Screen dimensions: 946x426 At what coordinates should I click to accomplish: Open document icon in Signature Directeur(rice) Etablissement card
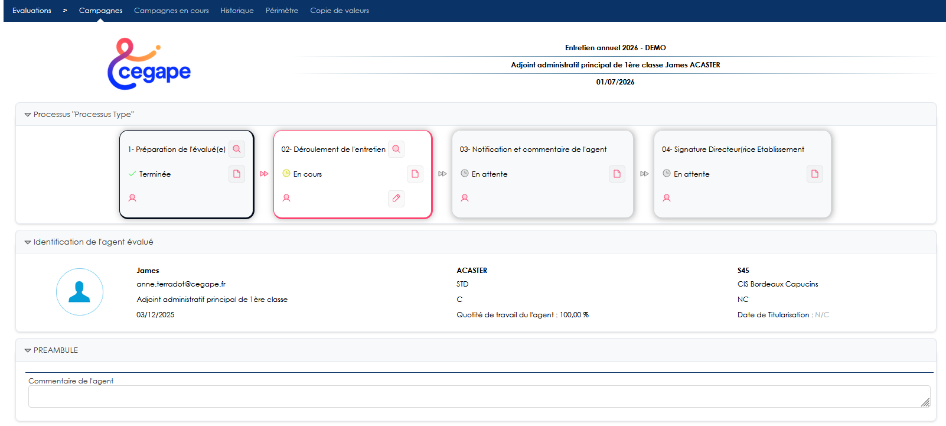814,174
